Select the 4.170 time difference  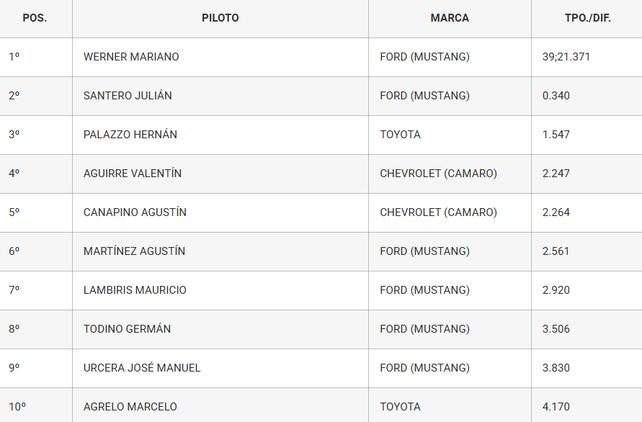(x=556, y=407)
